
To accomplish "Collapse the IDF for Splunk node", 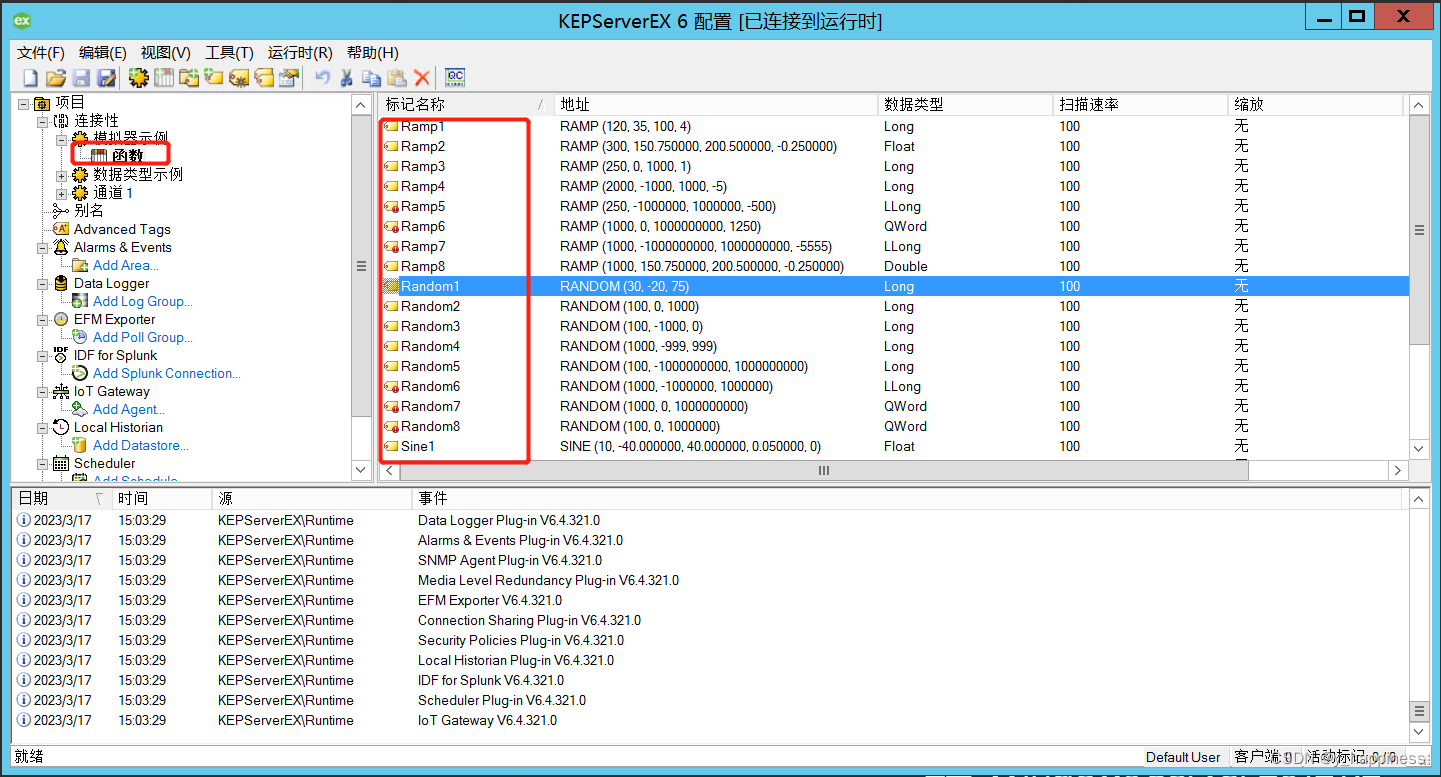I will pyautogui.click(x=42, y=355).
